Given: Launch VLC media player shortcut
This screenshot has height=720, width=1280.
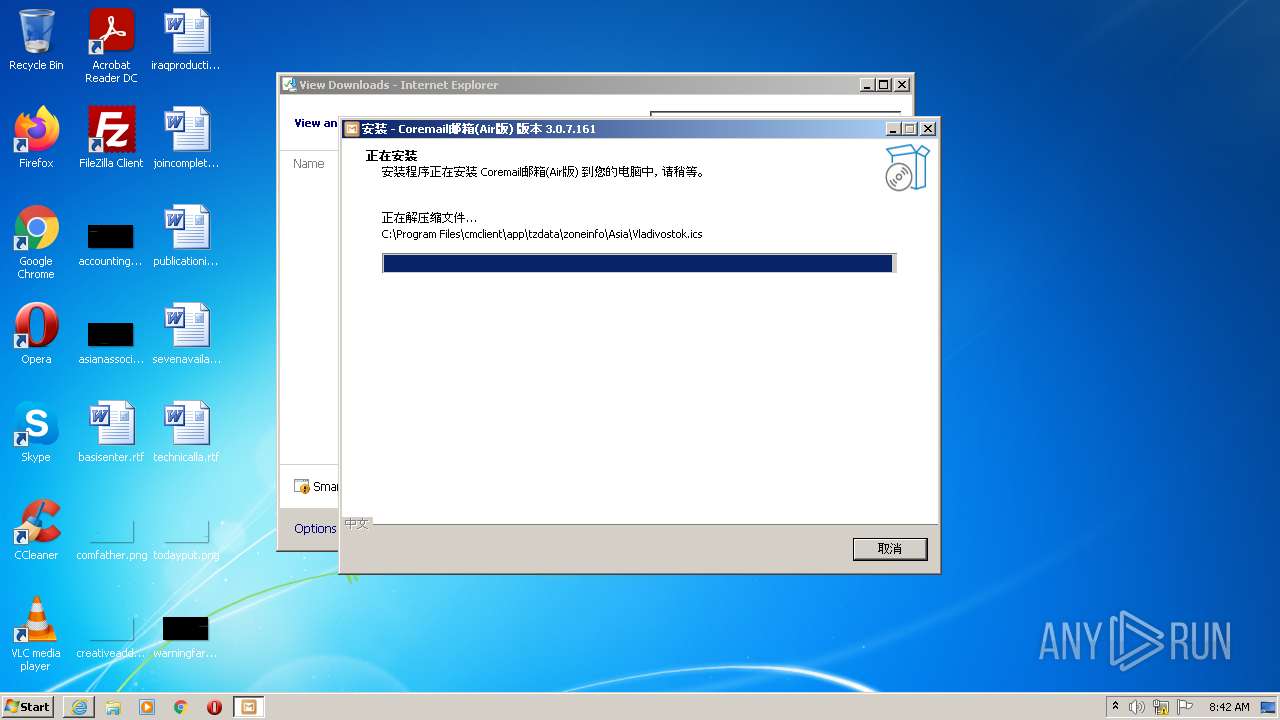Looking at the screenshot, I should coord(36,634).
